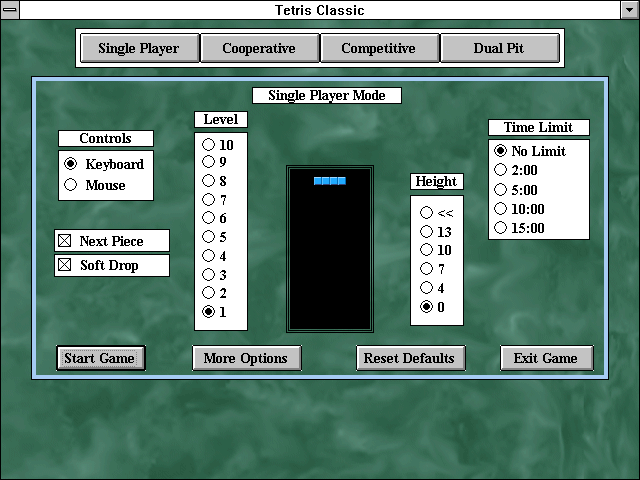Toggle the Soft Drop checkbox

(x=111, y=265)
